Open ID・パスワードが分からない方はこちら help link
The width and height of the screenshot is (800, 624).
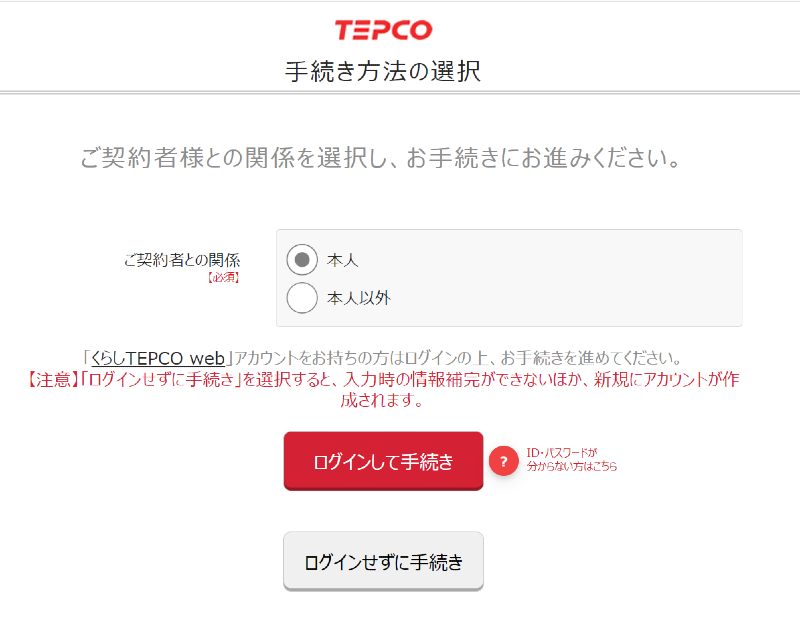[571, 460]
